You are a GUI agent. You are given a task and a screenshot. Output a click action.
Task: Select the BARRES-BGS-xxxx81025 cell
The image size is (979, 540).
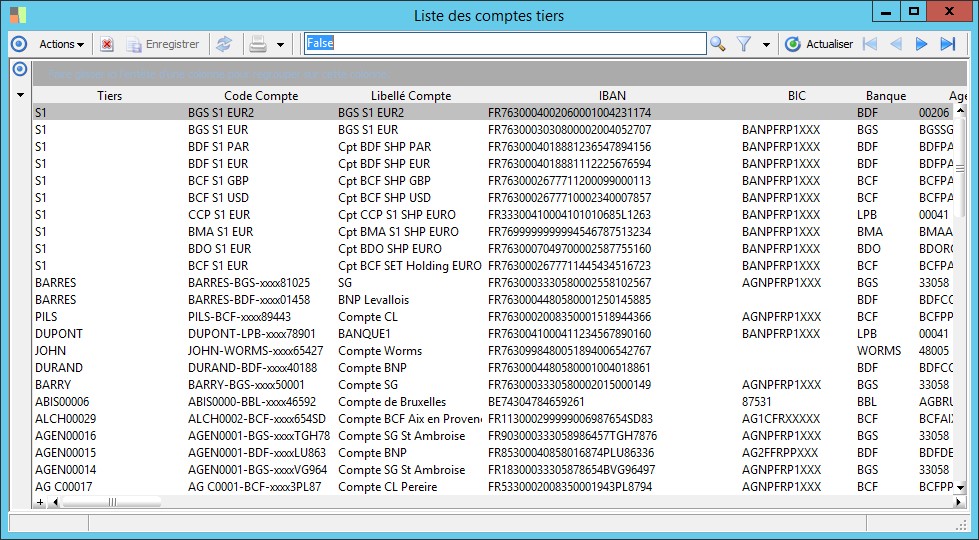(x=261, y=283)
